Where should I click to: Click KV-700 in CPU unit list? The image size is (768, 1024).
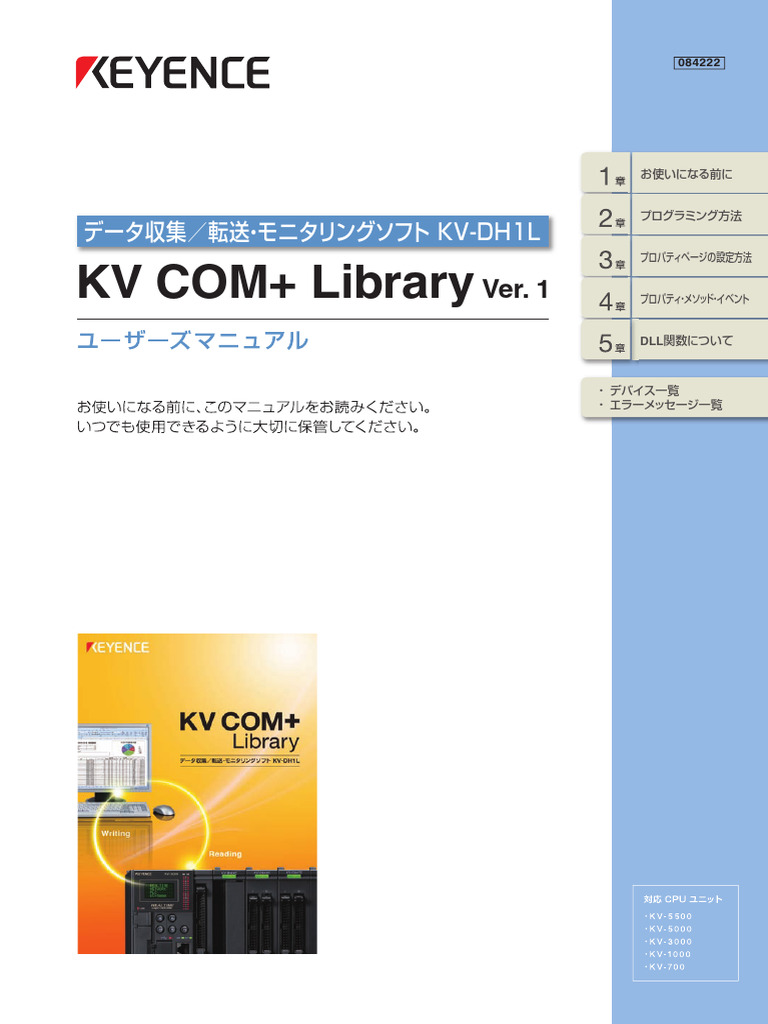665,967
